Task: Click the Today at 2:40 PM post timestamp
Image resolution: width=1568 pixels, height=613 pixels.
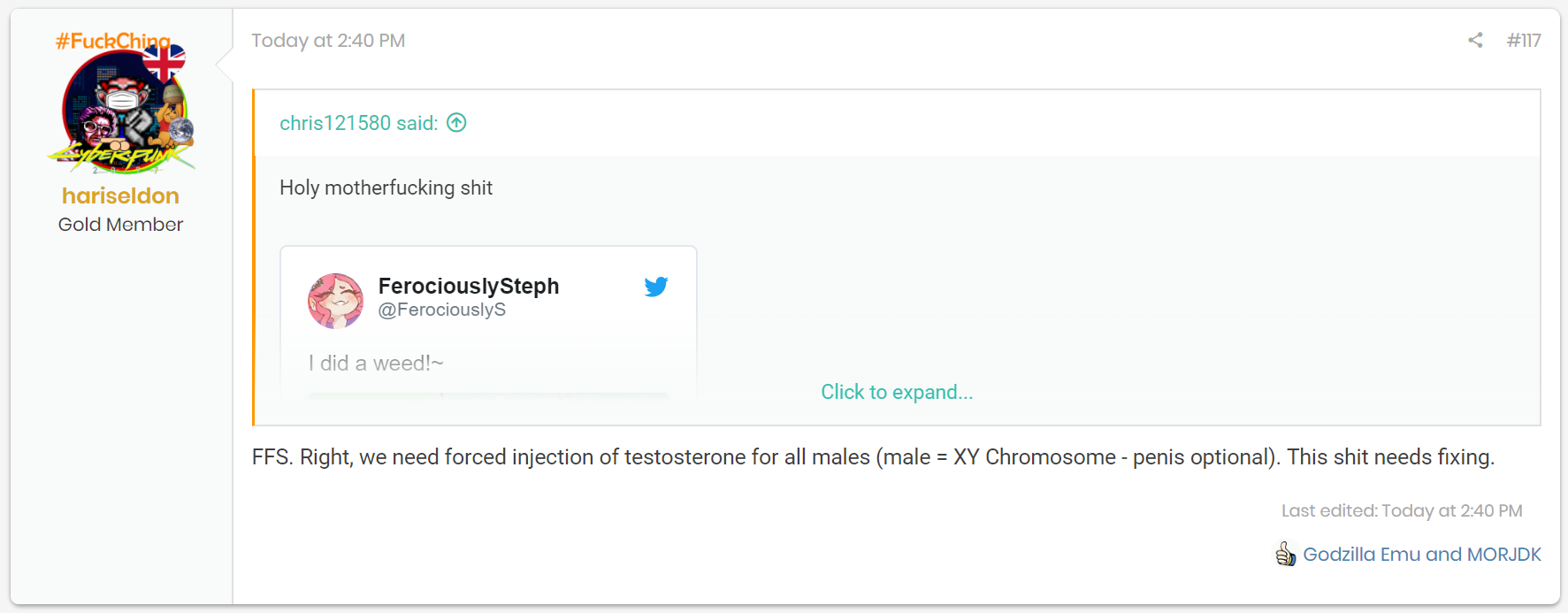Action: [328, 41]
